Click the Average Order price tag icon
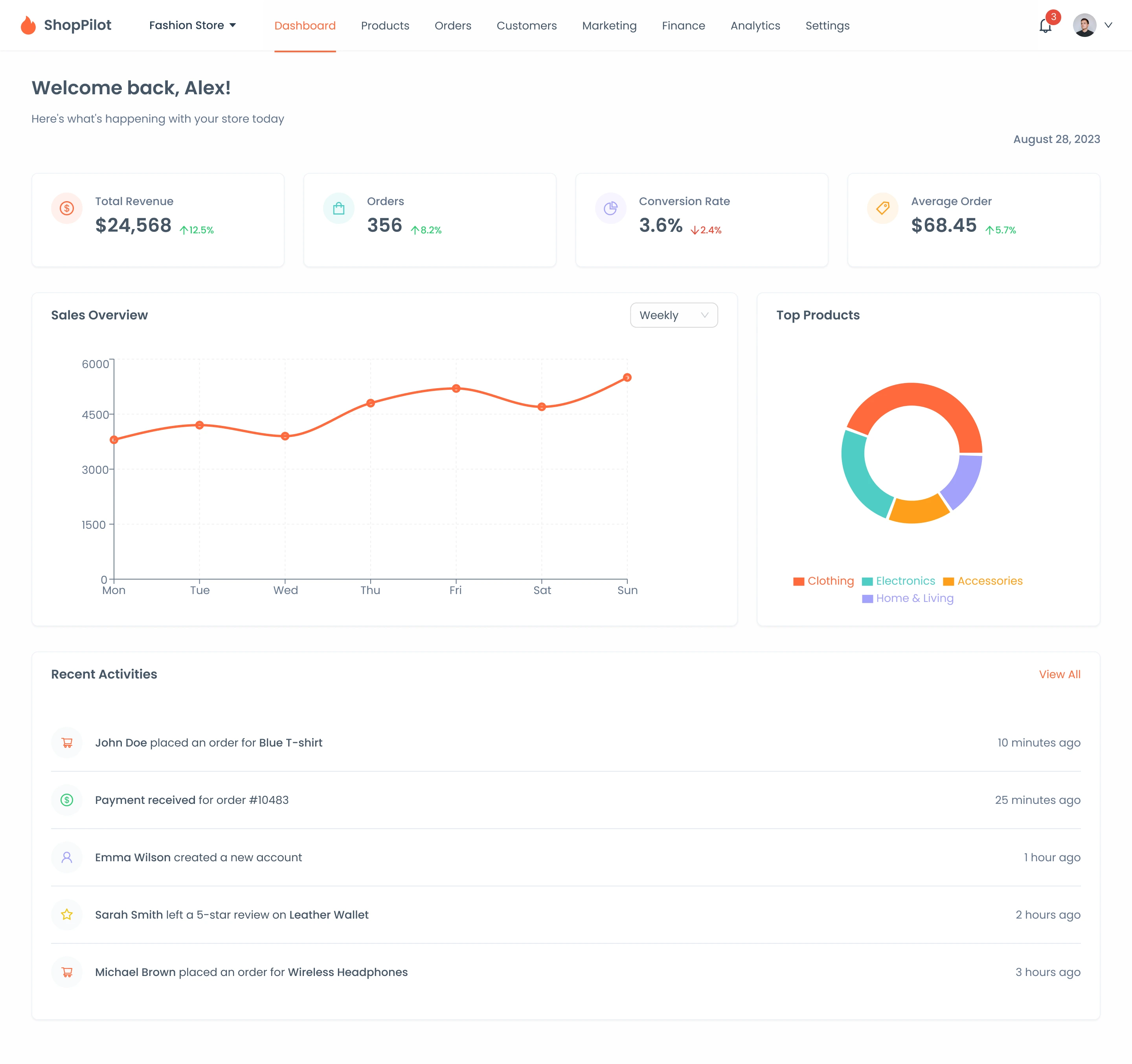Viewport: 1132px width, 1064px height. [882, 208]
